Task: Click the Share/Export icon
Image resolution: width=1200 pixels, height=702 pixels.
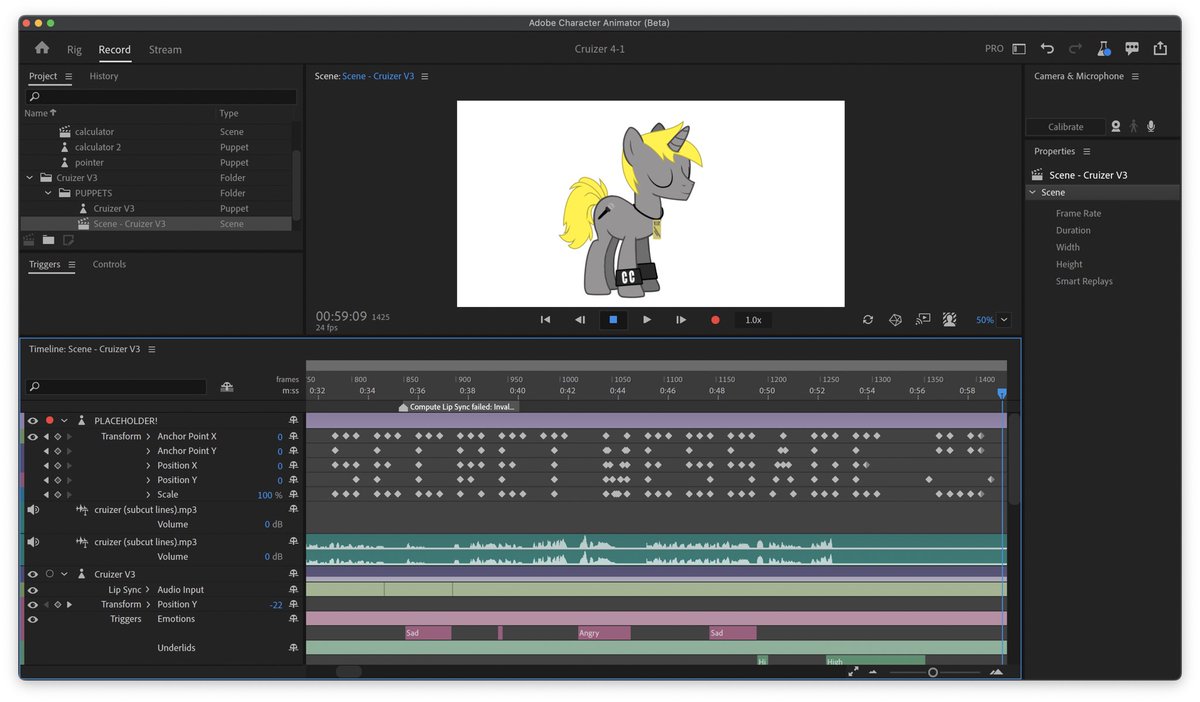Action: click(x=1160, y=47)
